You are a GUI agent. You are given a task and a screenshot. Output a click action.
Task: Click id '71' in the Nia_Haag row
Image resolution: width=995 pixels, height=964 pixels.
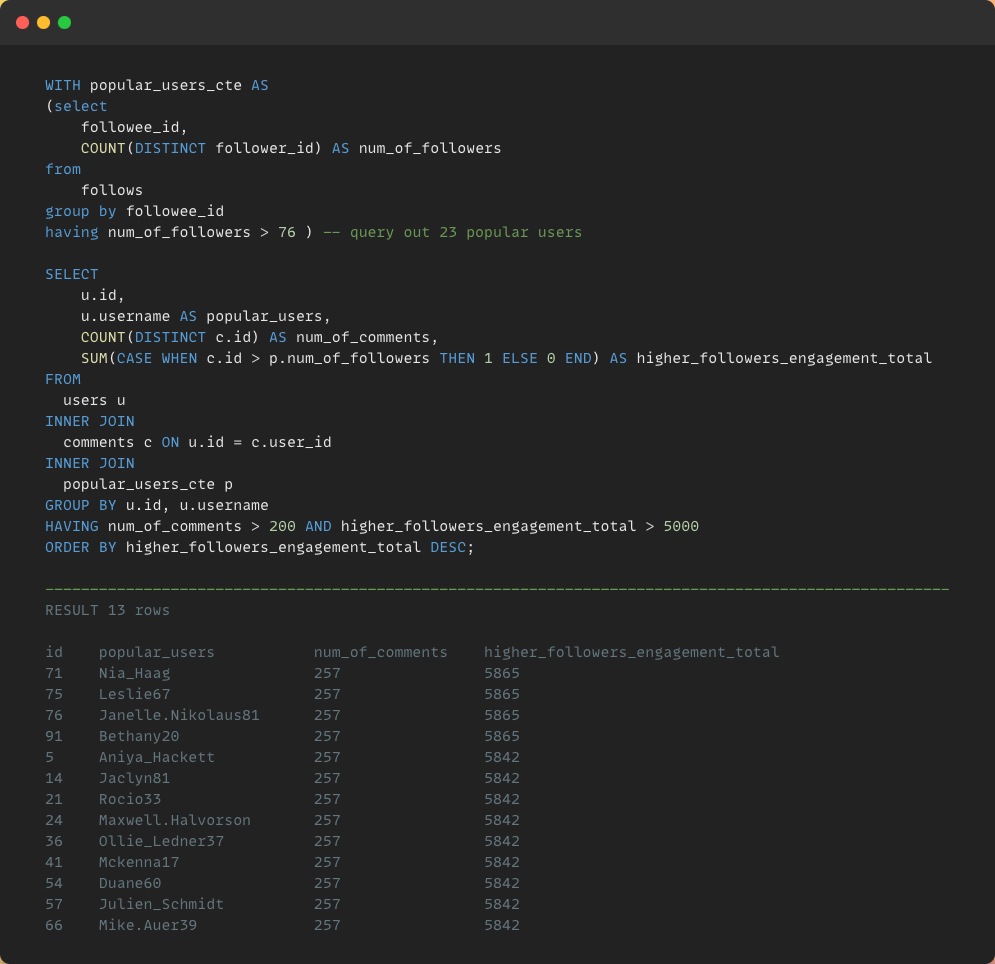(x=54, y=673)
